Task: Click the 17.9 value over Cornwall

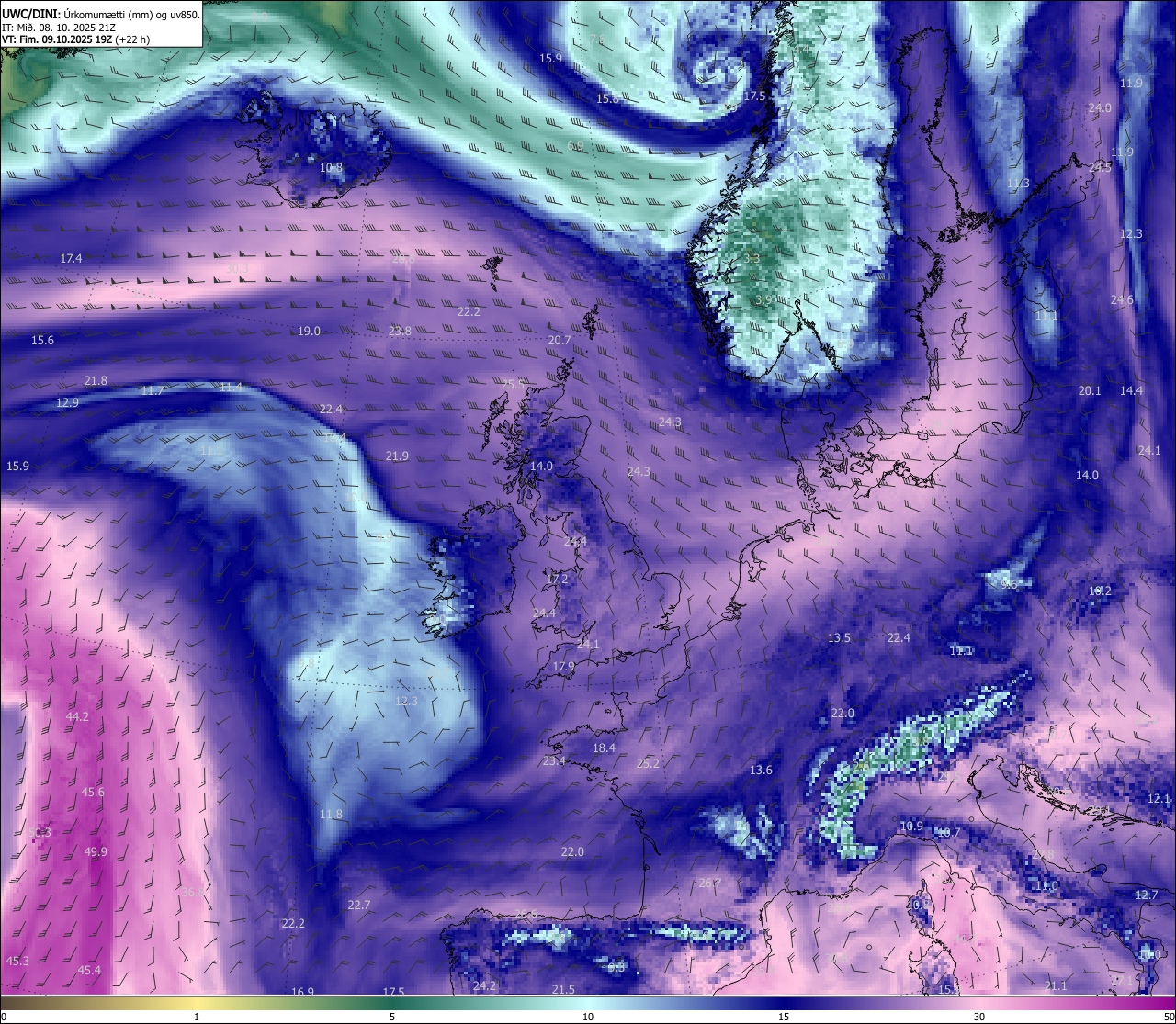Action: (x=563, y=667)
